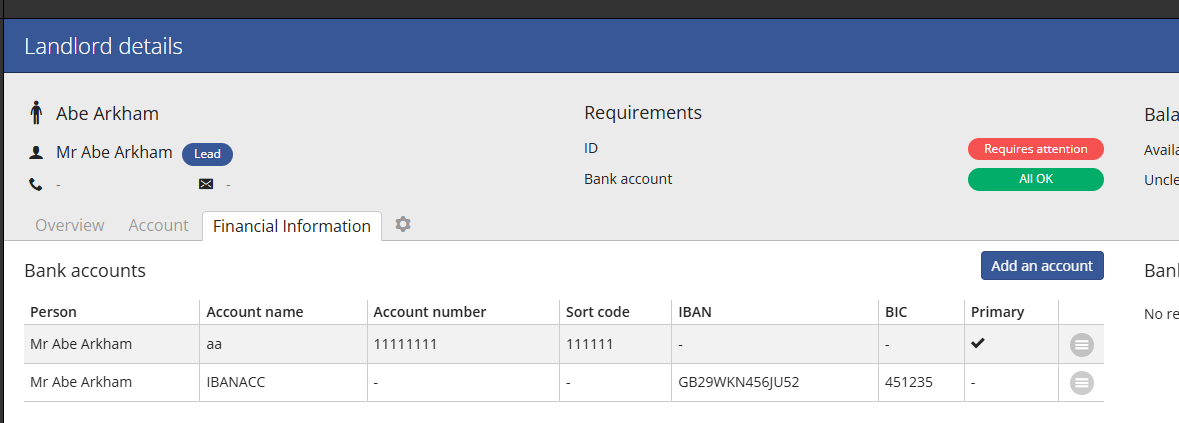Viewport: 1179px width, 423px height.
Task: Open row menu icon for IBANACC account
Action: click(x=1081, y=382)
